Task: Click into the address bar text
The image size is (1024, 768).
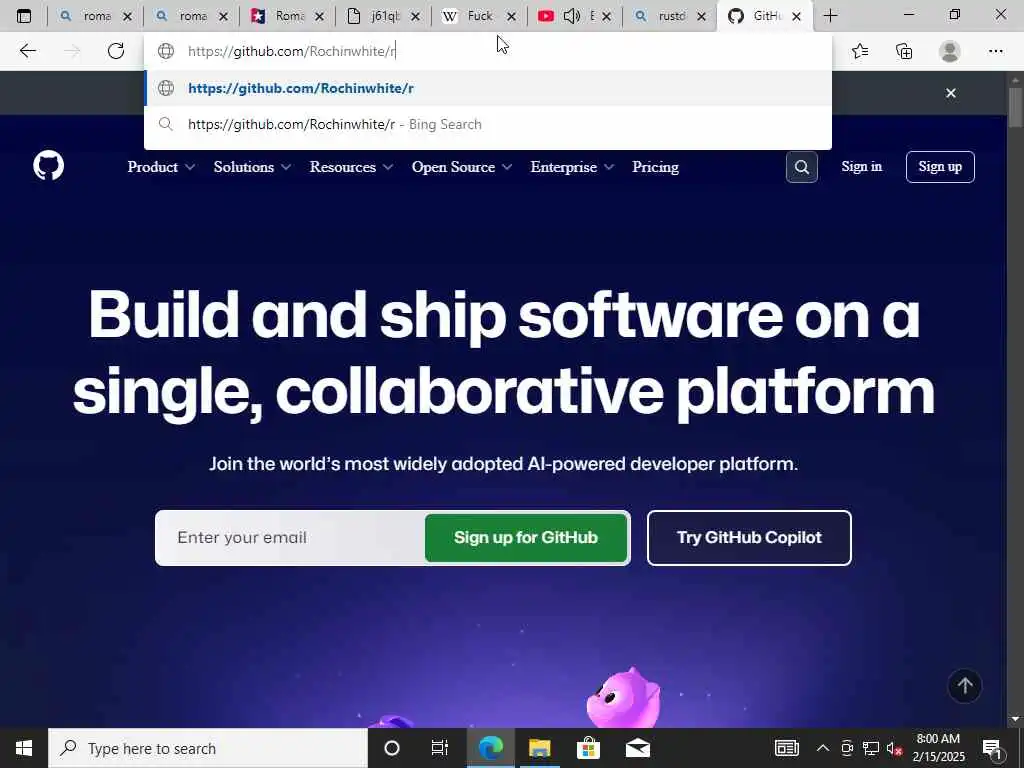Action: click(x=292, y=51)
